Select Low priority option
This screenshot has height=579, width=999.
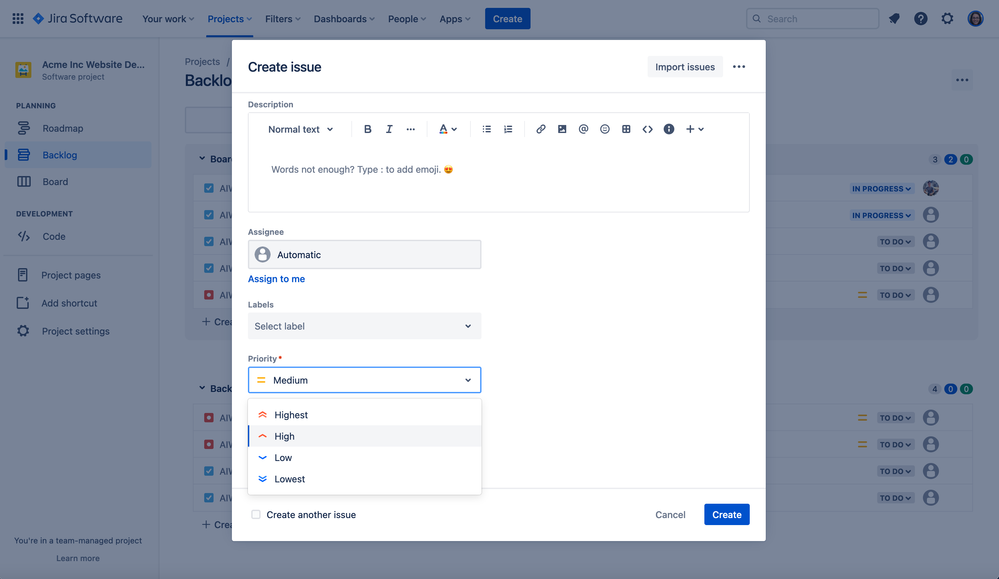(x=364, y=458)
